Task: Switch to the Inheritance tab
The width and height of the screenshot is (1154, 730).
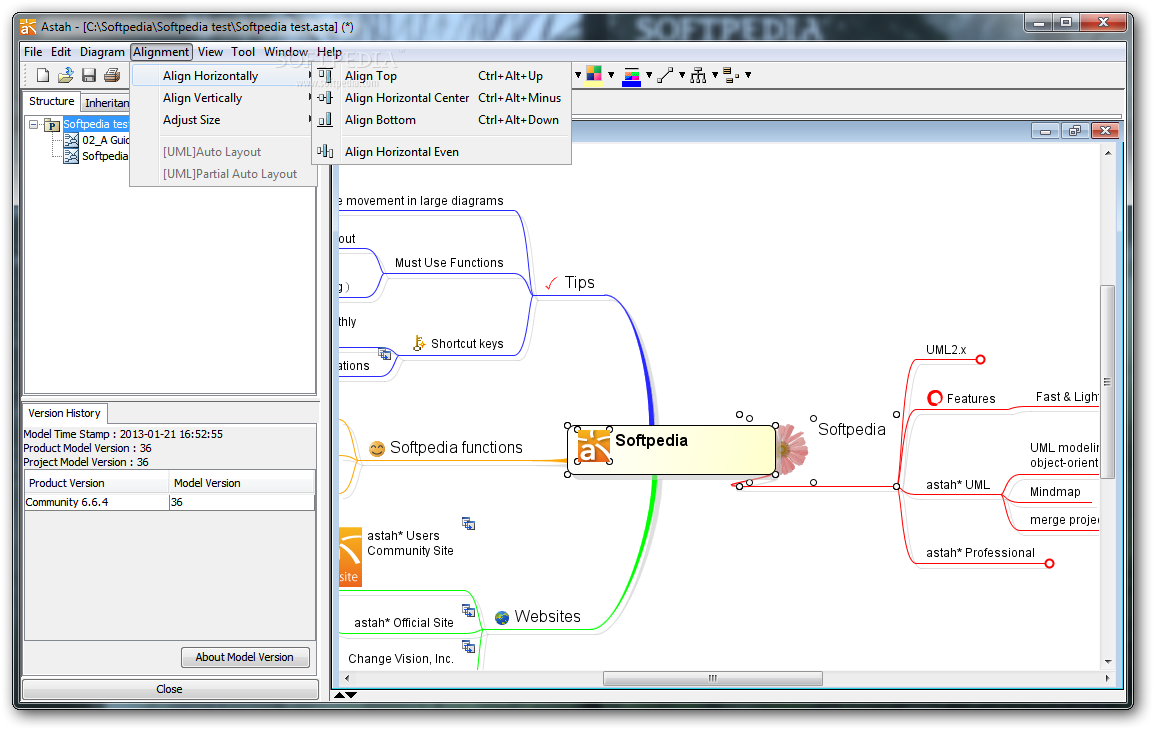Action: [105, 103]
